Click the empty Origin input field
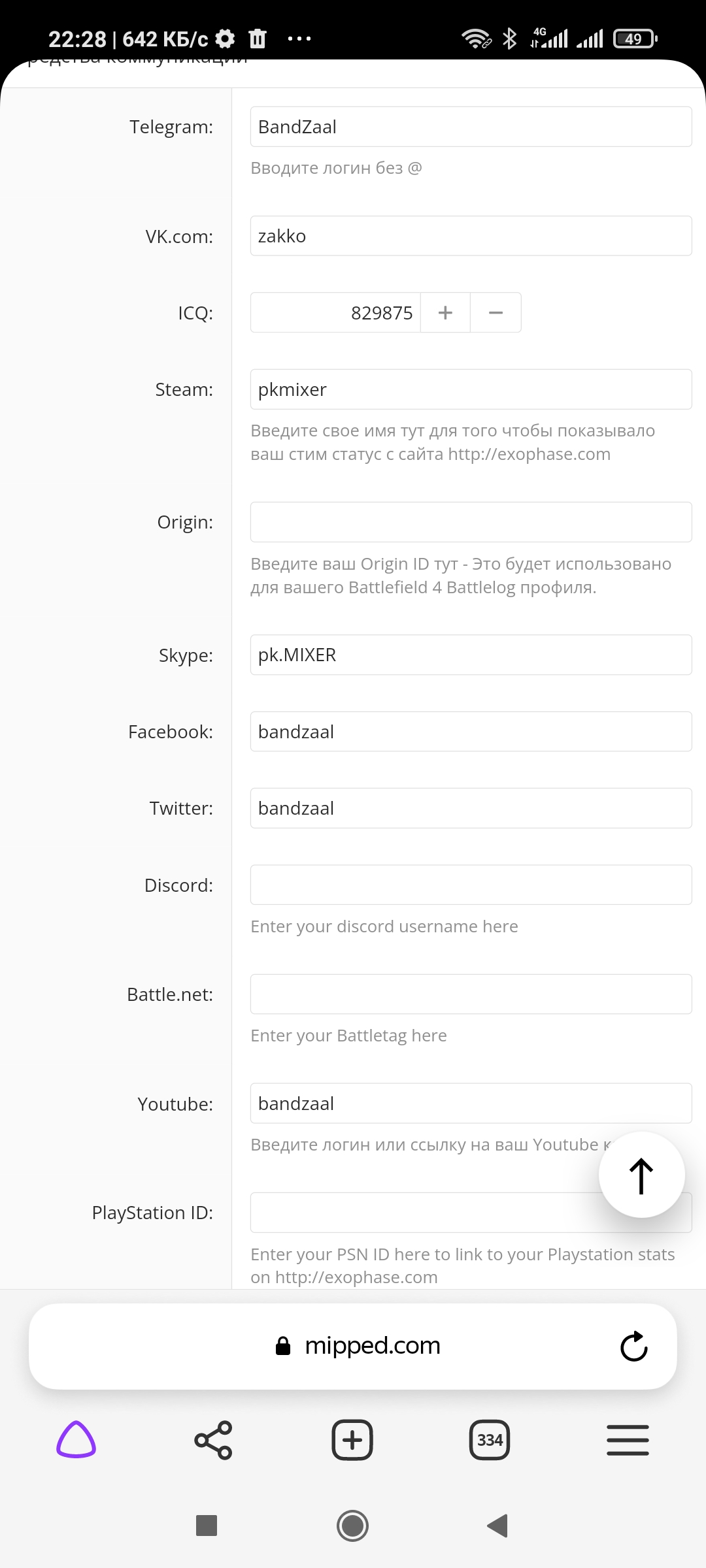This screenshot has width=706, height=1568. [471, 522]
